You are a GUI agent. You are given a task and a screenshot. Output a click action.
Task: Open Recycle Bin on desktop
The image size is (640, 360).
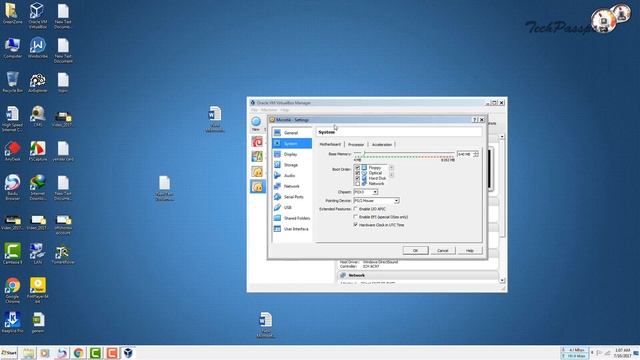[x=12, y=82]
